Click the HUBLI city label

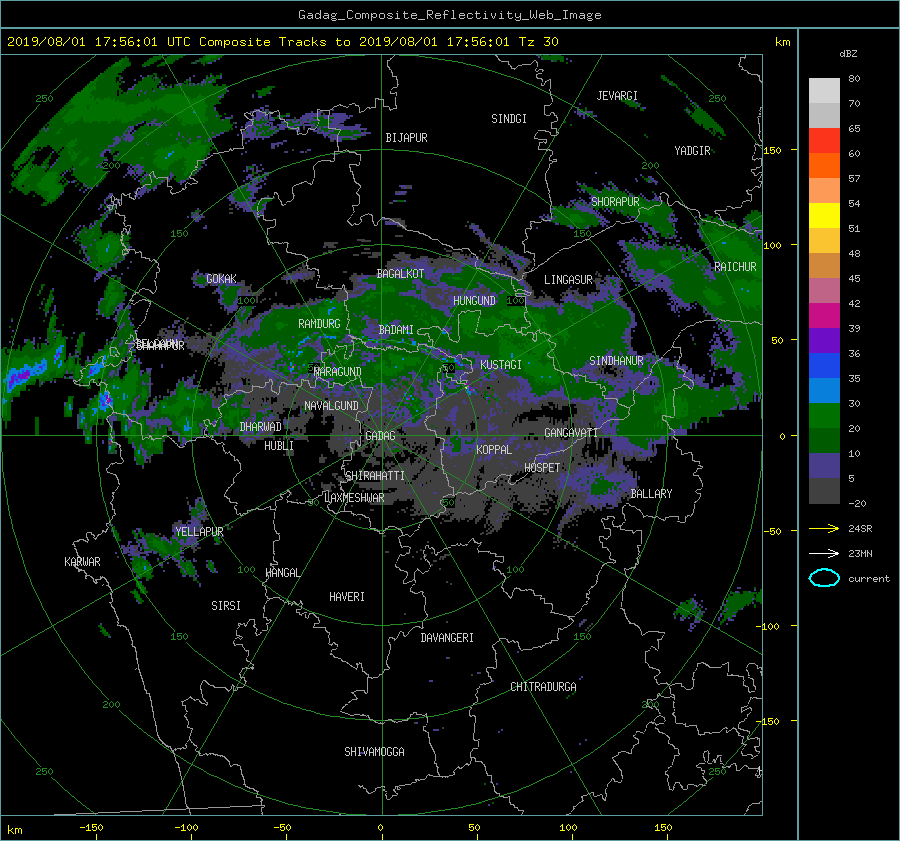(279, 445)
